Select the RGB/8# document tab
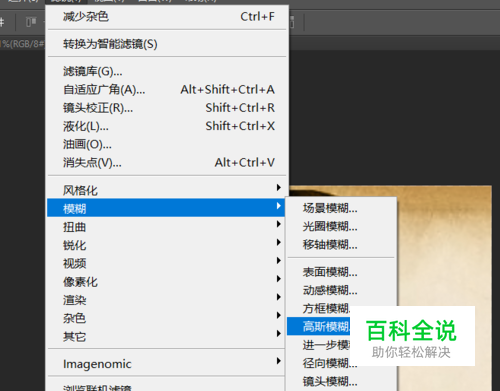500x391 pixels. point(22,44)
